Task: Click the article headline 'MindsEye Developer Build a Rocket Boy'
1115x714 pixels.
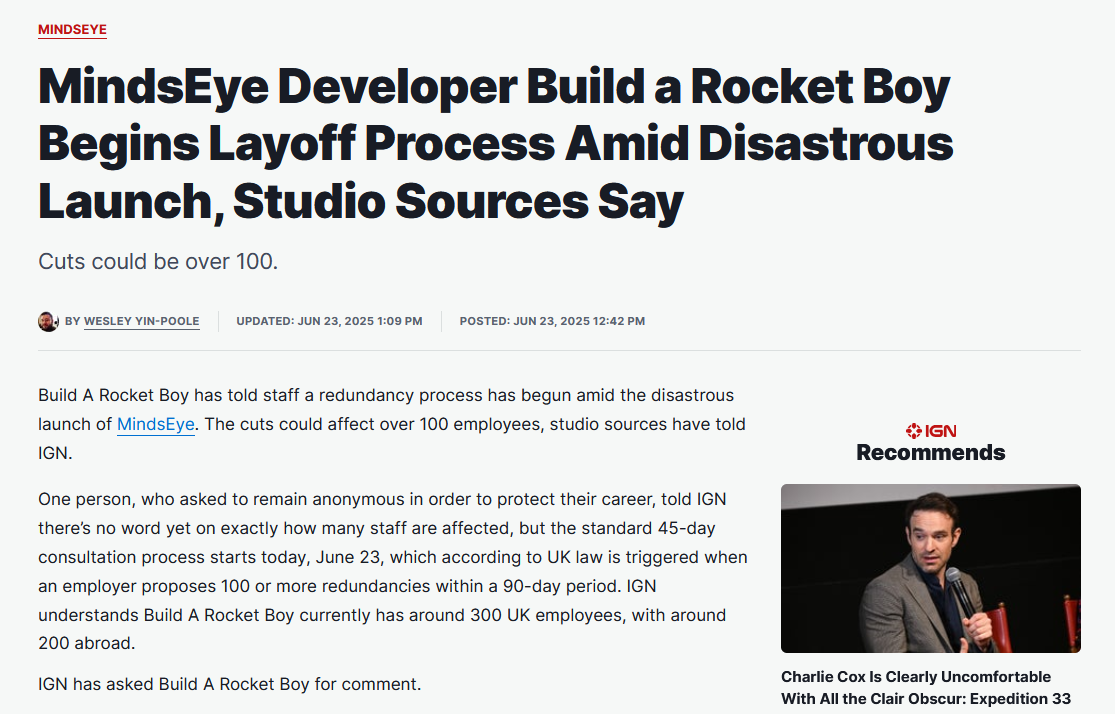Action: (496, 144)
